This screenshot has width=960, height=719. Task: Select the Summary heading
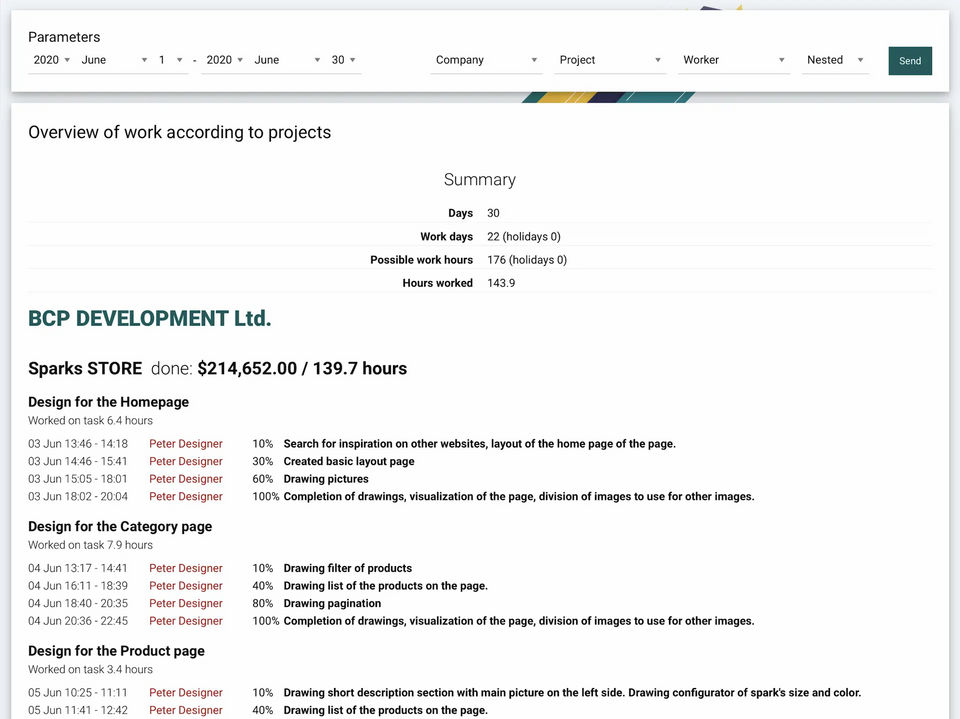click(480, 179)
